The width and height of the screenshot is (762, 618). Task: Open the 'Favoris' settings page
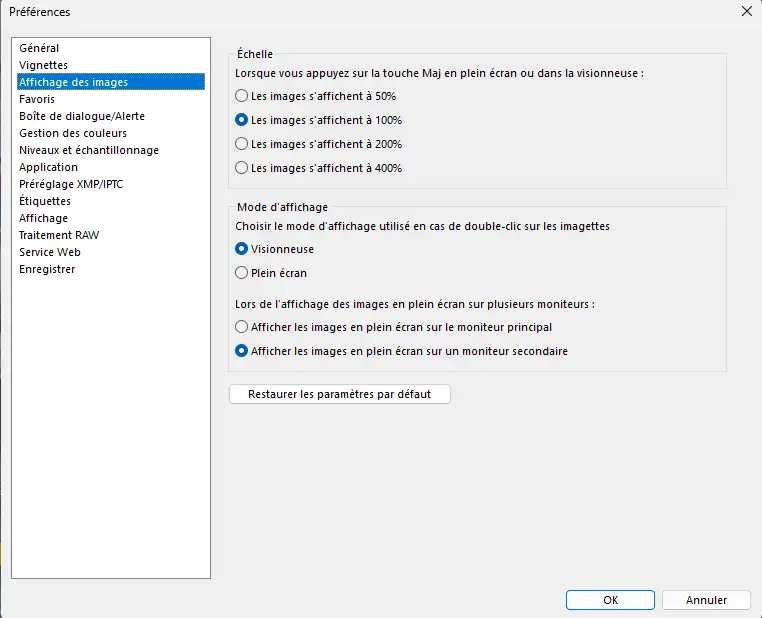37,99
